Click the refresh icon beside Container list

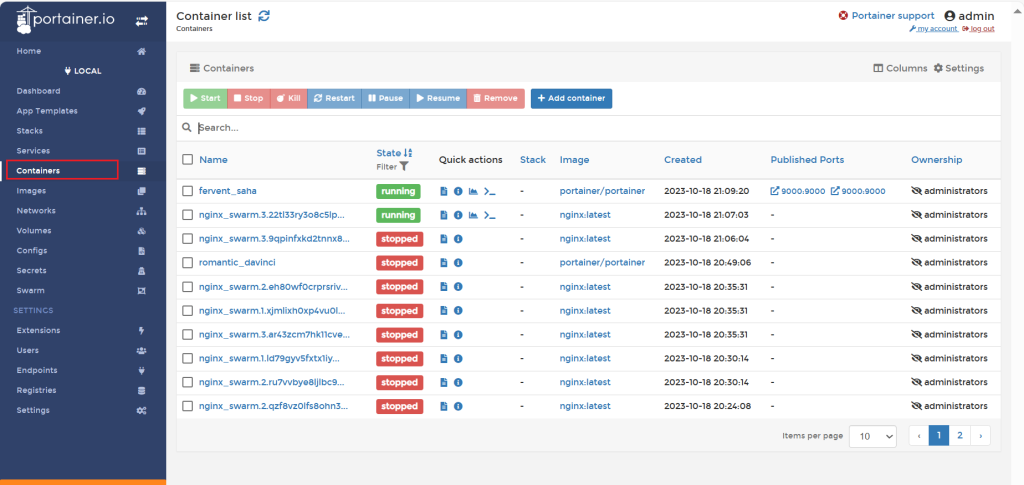click(x=264, y=16)
